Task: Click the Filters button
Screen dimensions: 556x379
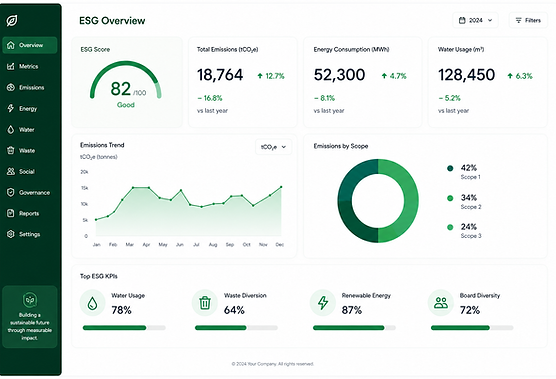Action: coord(528,20)
